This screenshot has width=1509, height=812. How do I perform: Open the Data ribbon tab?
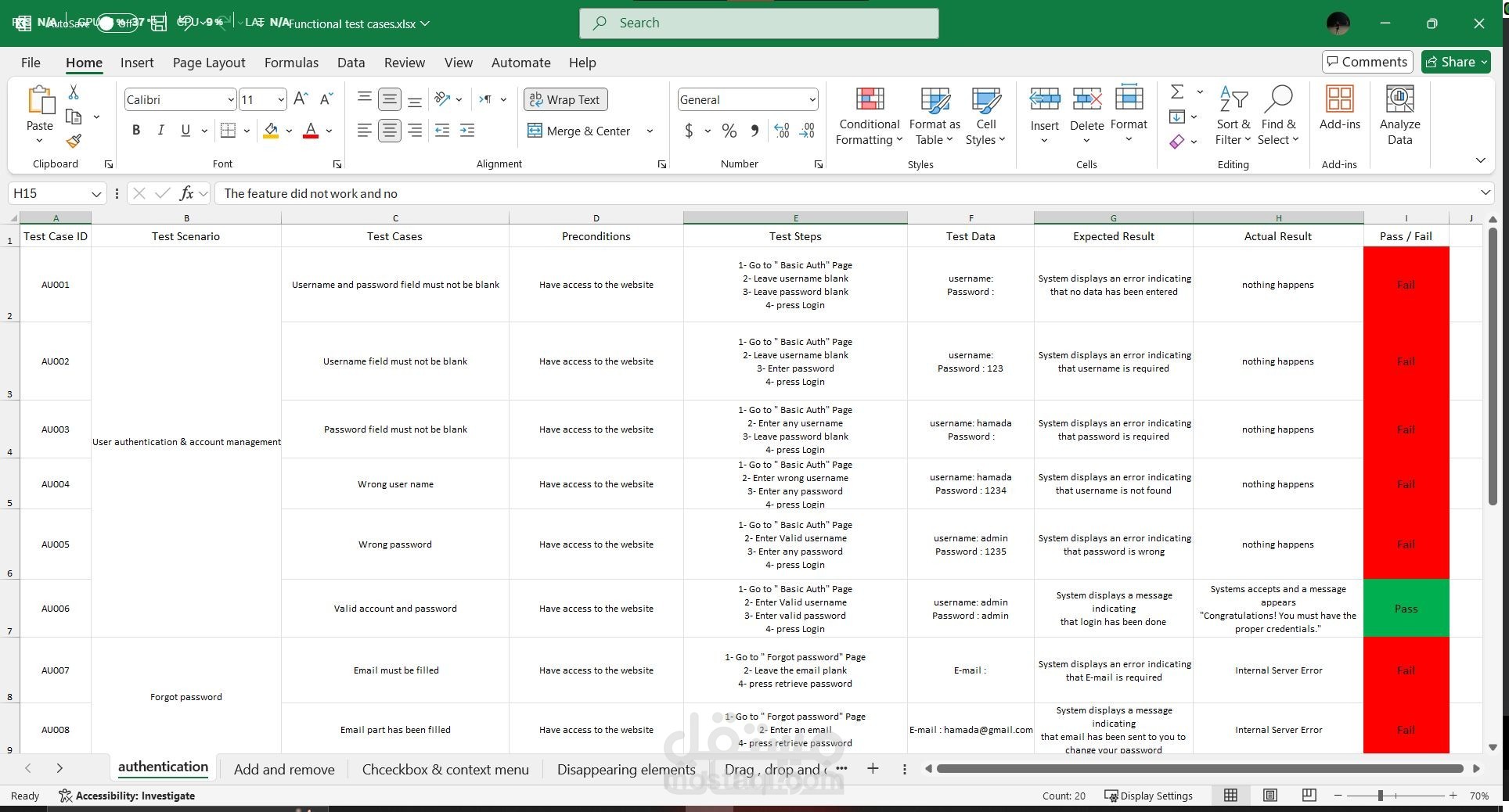click(x=351, y=63)
